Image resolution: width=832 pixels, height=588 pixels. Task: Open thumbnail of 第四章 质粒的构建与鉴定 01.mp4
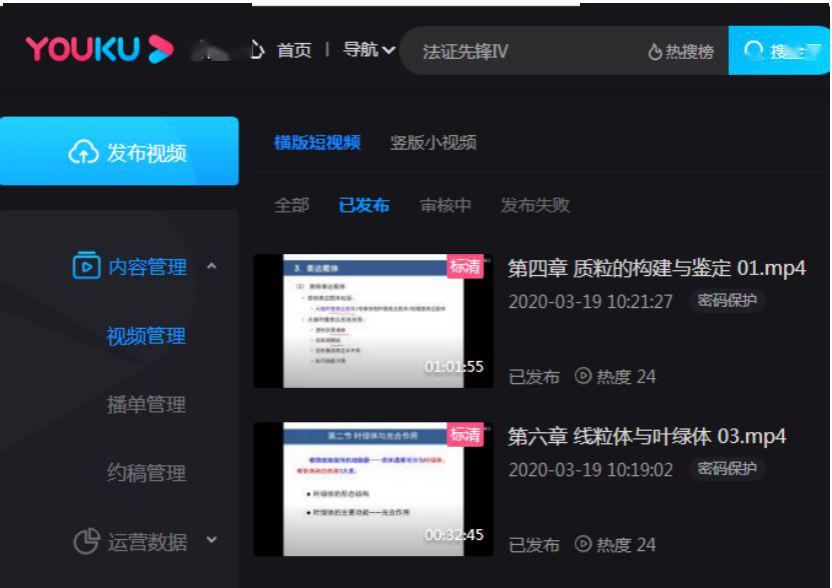click(x=373, y=321)
